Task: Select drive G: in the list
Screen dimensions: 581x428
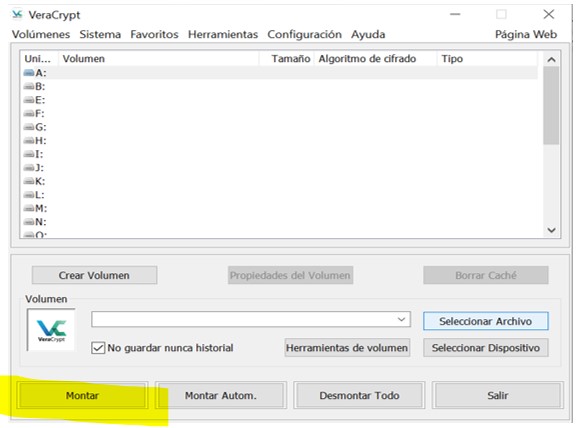Action: pyautogui.click(x=279, y=127)
